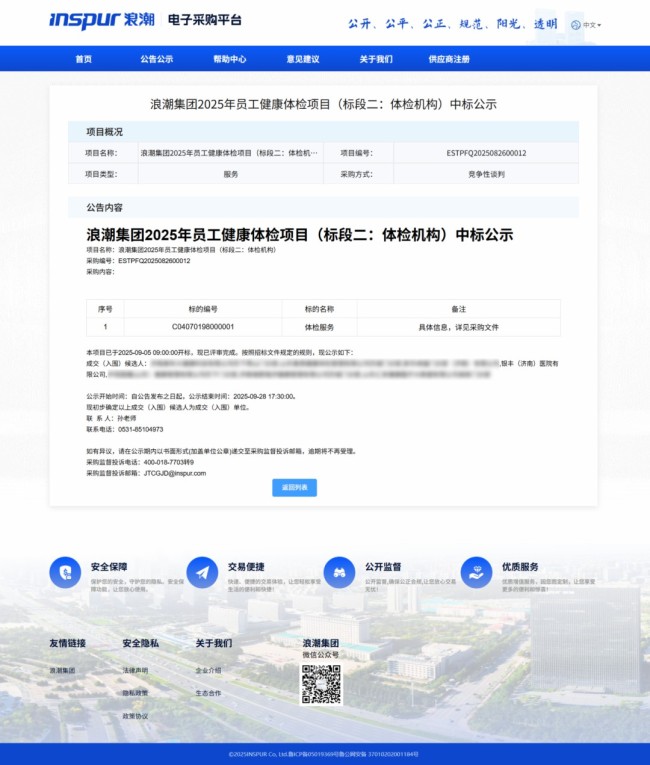Open the 企业介绍 link
650x765 pixels.
pos(208,671)
